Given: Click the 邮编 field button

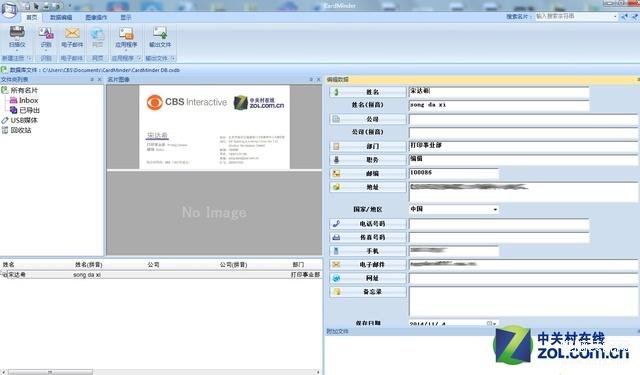Looking at the screenshot, I should [x=368, y=173].
